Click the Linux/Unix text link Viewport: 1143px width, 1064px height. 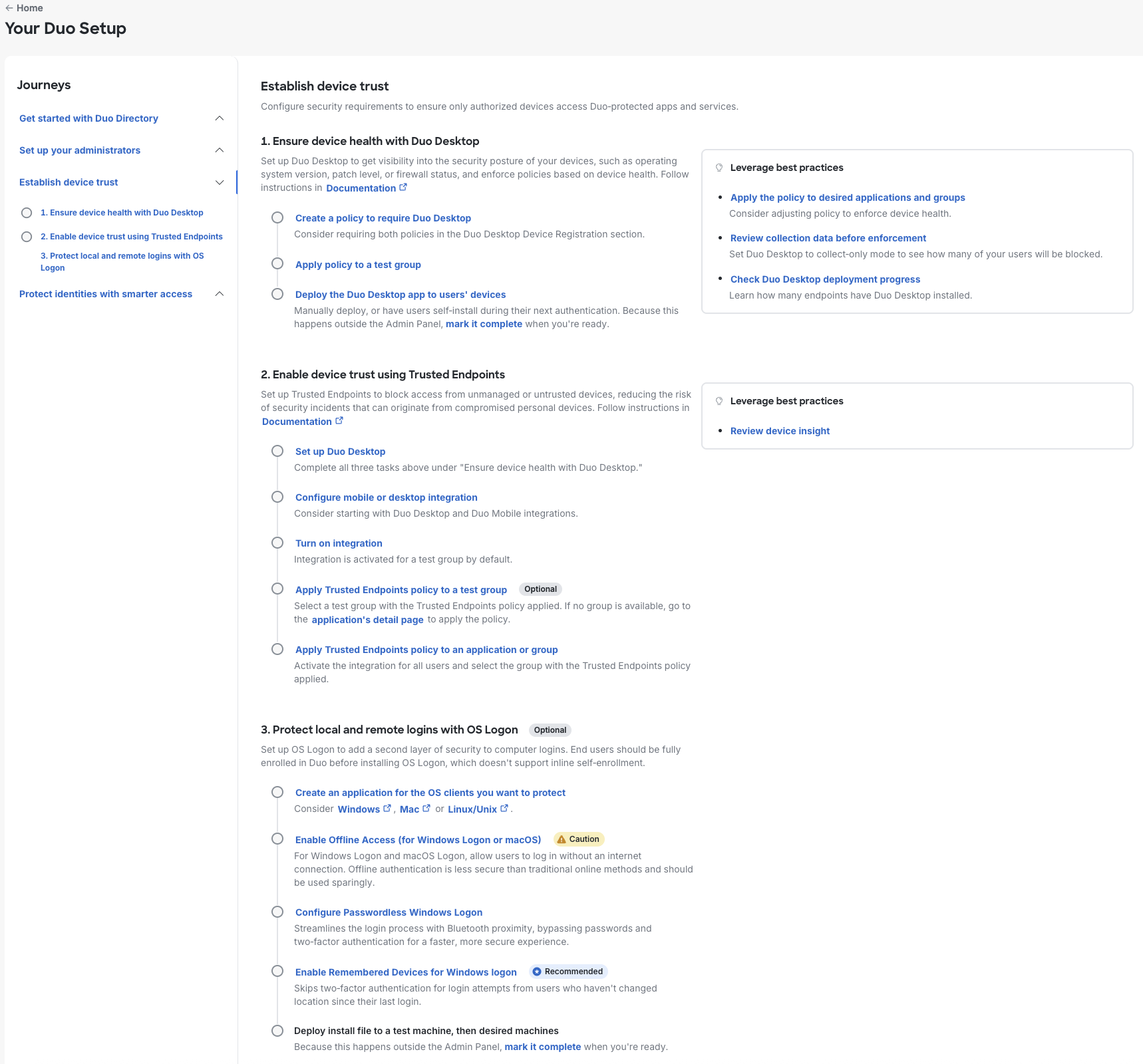tap(472, 809)
